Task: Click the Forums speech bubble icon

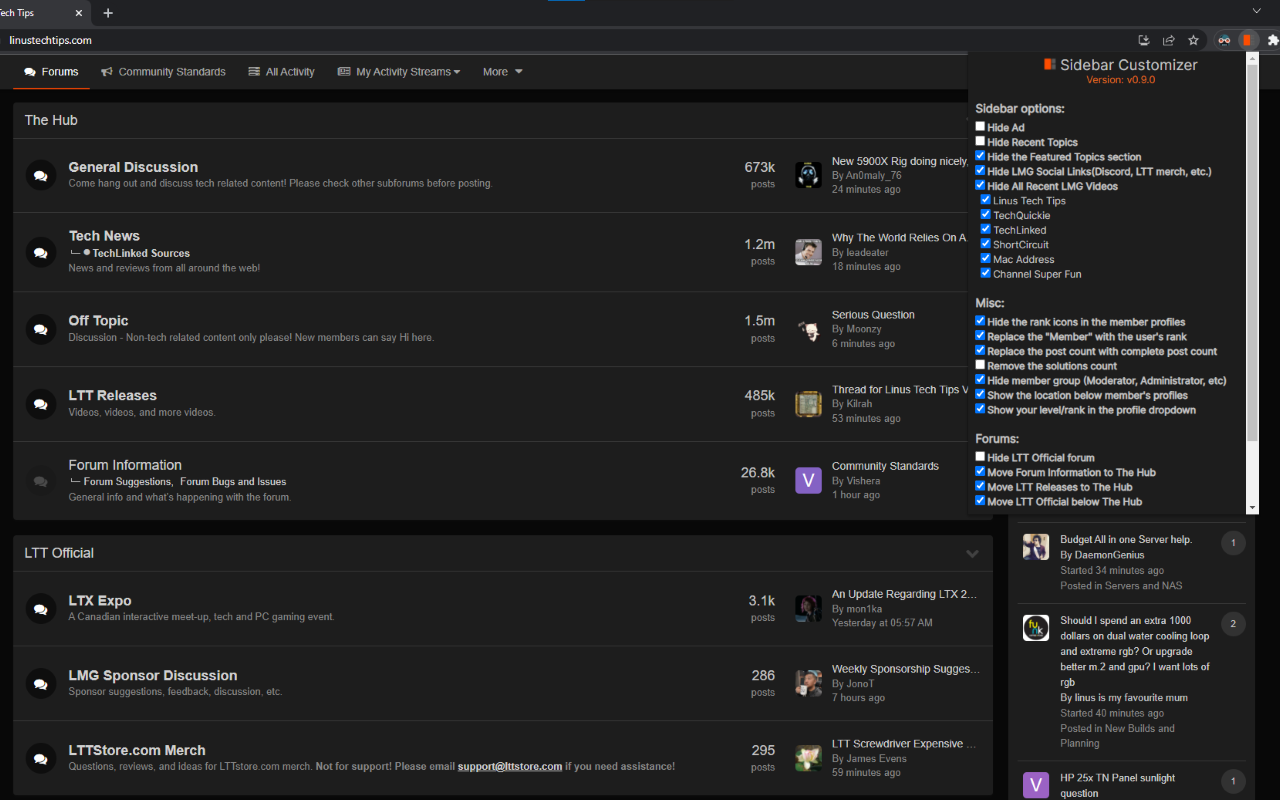Action: click(30, 71)
